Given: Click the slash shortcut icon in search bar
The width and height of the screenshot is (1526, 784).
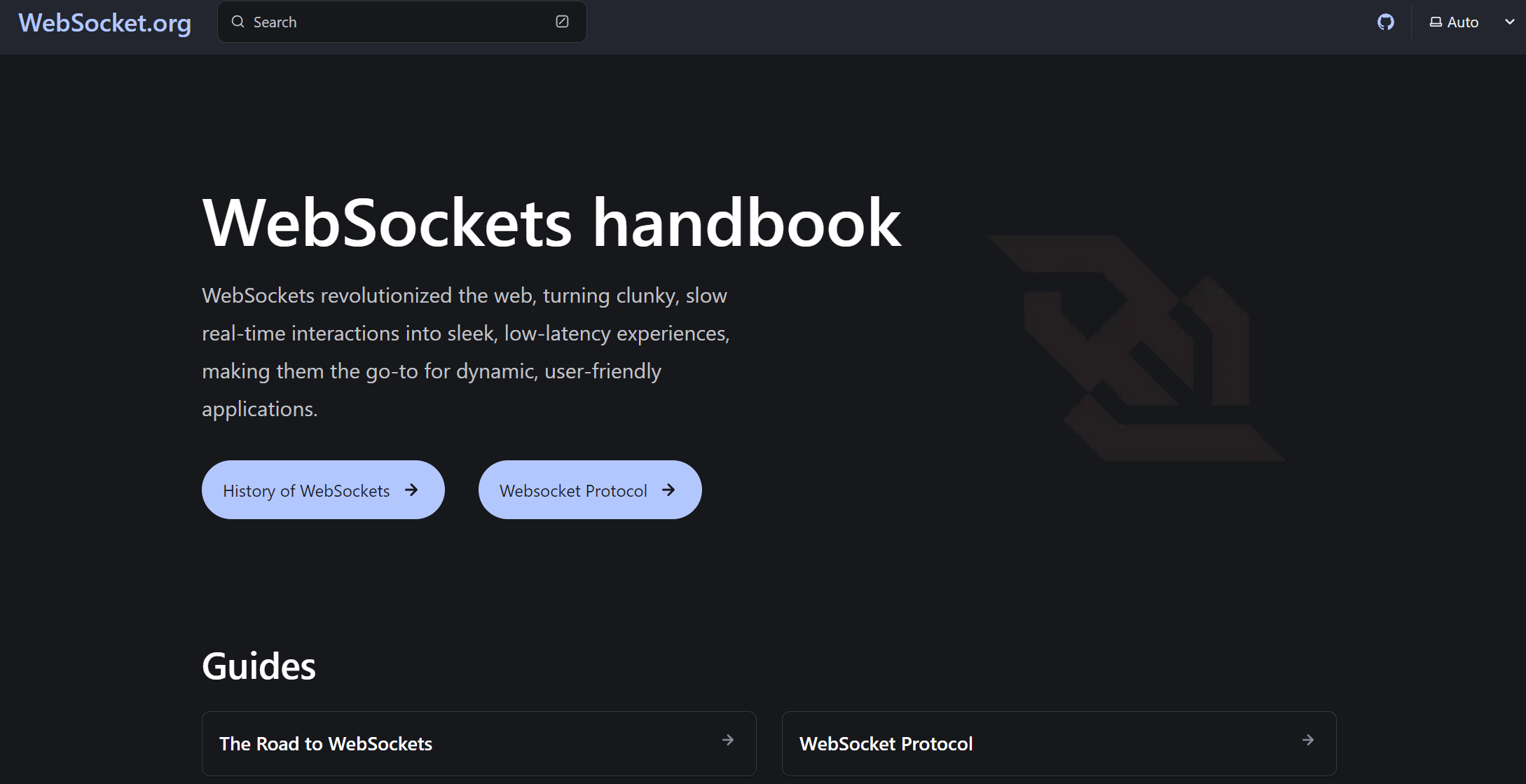Looking at the screenshot, I should [x=561, y=22].
